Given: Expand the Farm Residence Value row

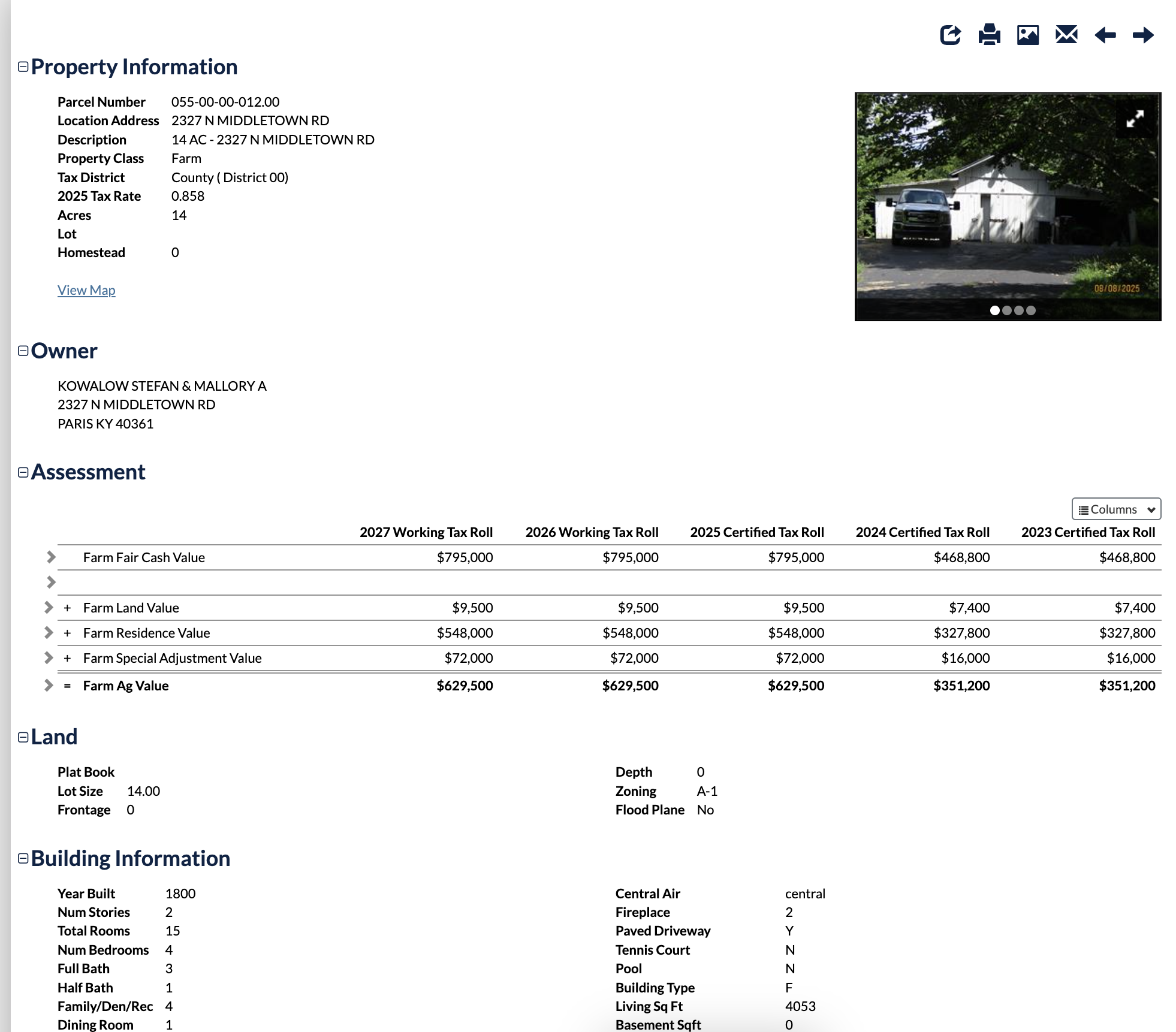Looking at the screenshot, I should click(49, 633).
